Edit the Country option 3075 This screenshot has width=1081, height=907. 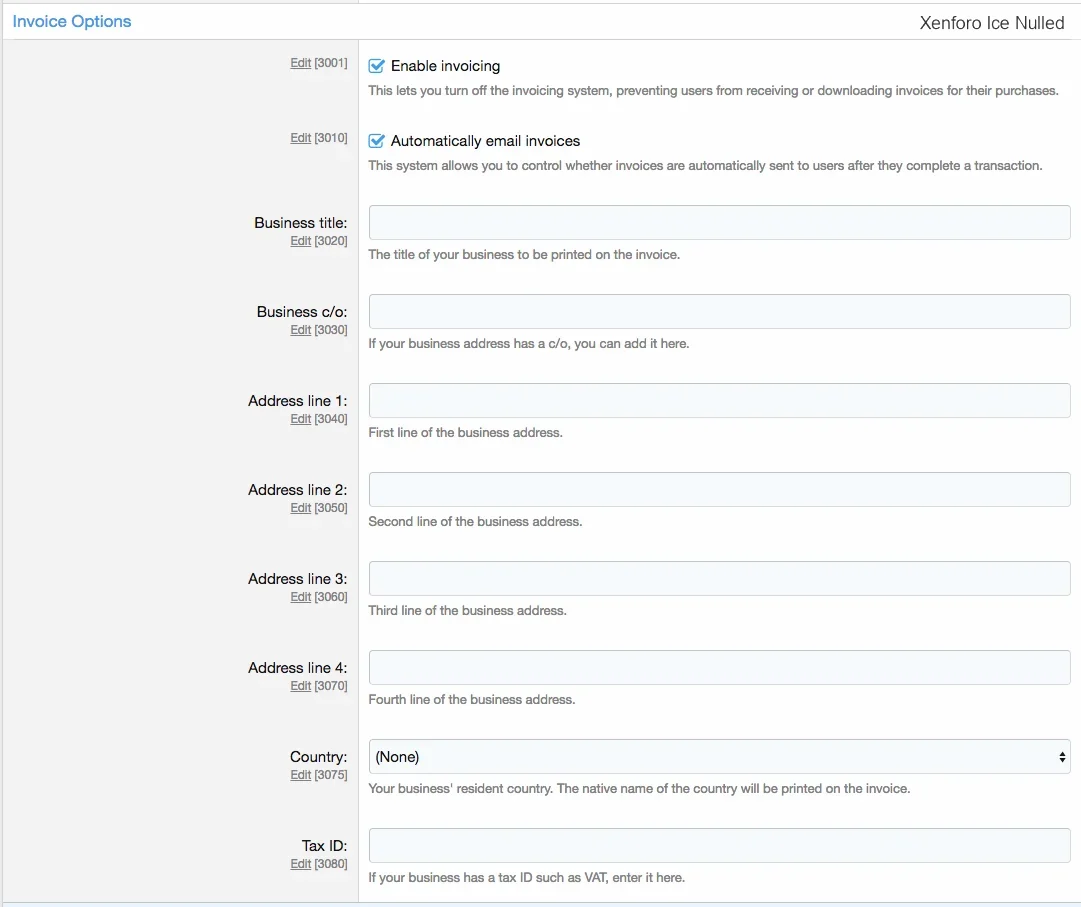click(300, 775)
